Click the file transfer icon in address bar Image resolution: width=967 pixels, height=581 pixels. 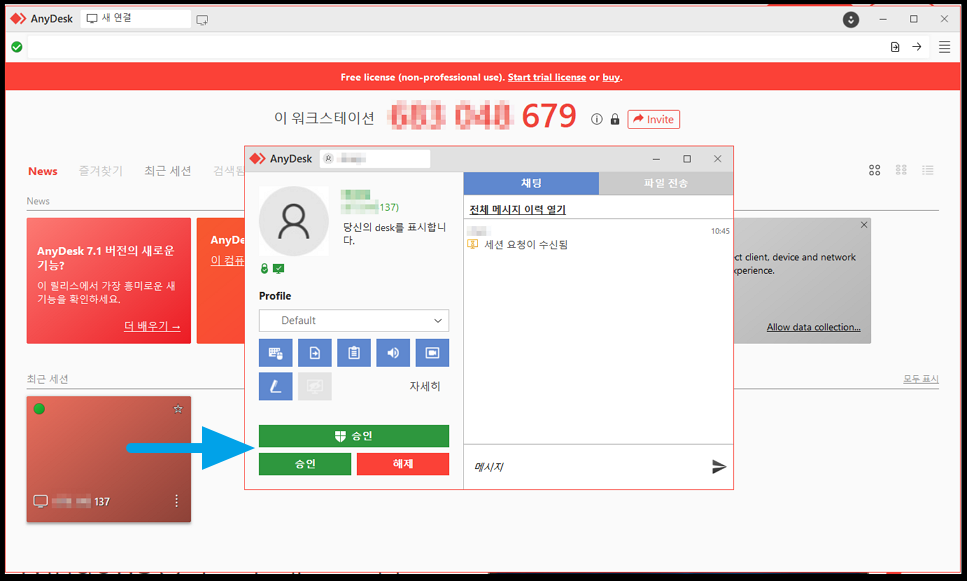tap(895, 47)
